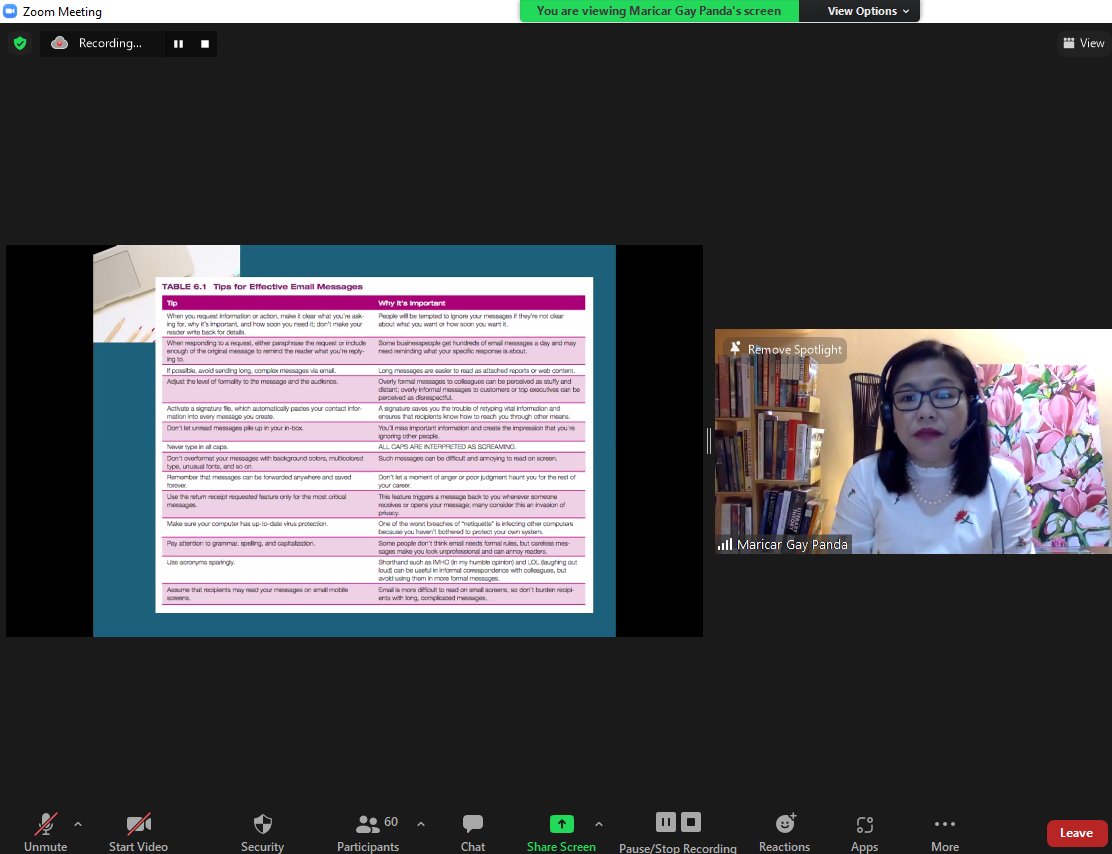The height and width of the screenshot is (854, 1112).
Task: Expand View Options dropdown
Action: tap(867, 11)
